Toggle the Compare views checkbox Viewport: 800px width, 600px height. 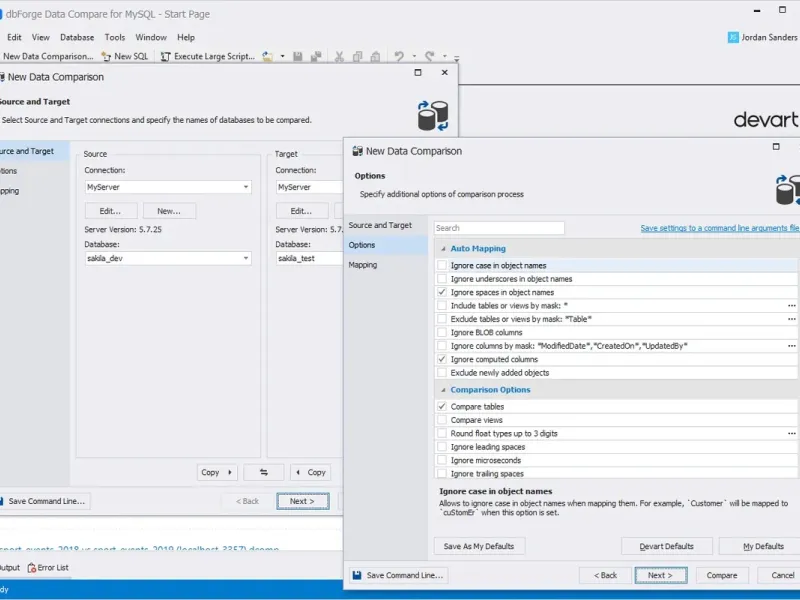[x=442, y=421]
